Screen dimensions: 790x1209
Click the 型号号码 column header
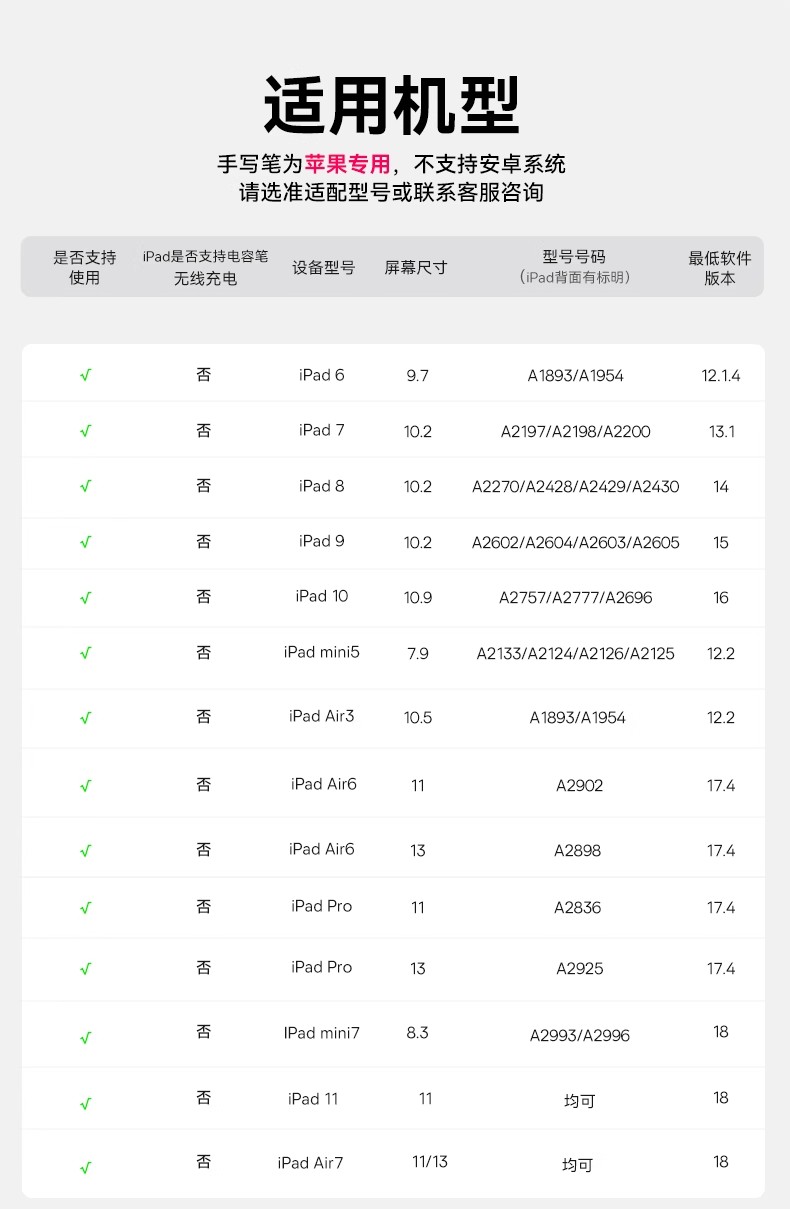574,257
